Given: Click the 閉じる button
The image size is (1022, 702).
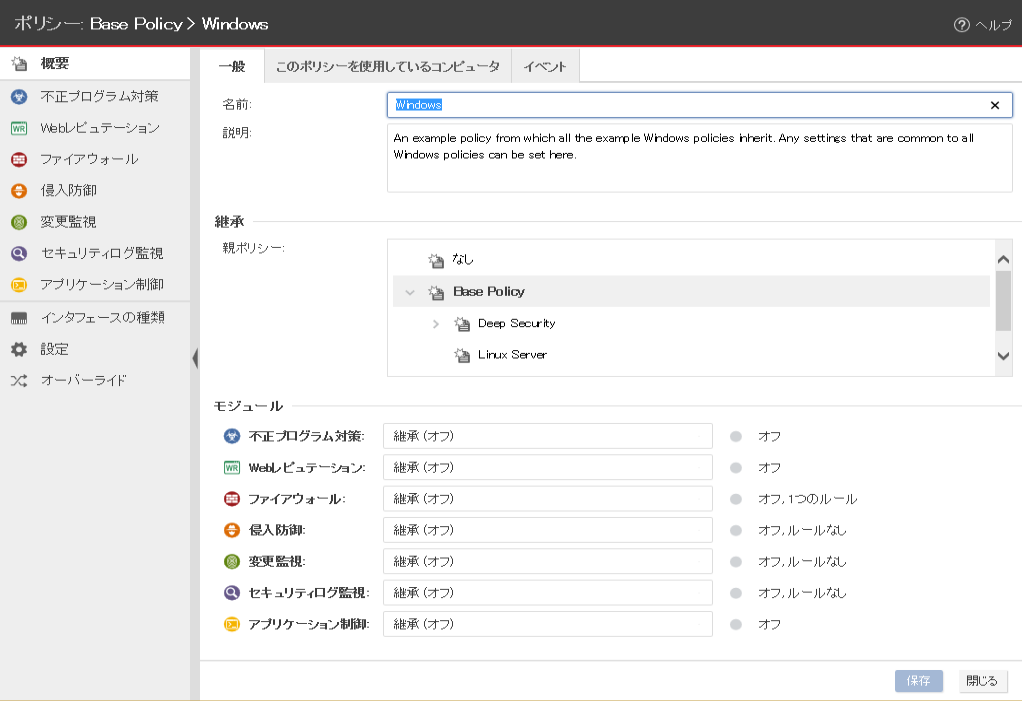Looking at the screenshot, I should (981, 681).
